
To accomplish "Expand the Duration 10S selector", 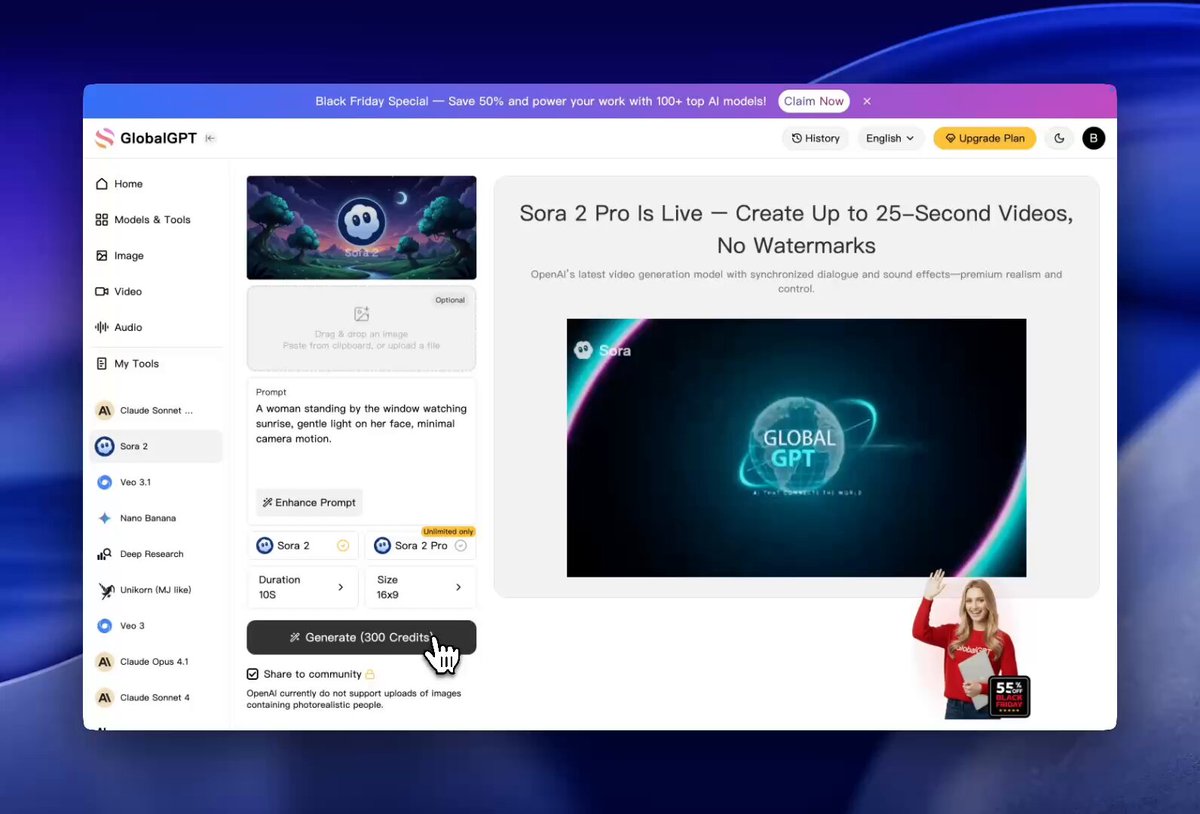I will pos(303,587).
